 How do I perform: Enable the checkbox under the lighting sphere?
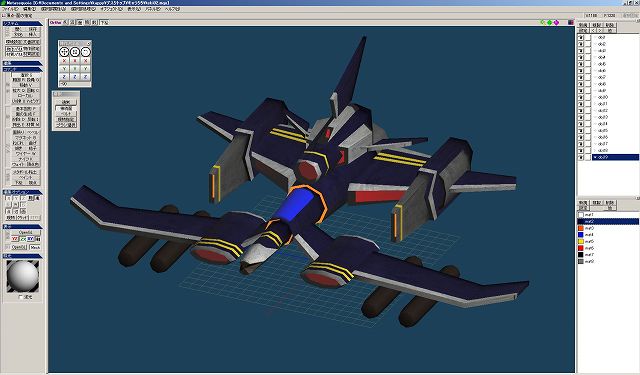coord(21,297)
